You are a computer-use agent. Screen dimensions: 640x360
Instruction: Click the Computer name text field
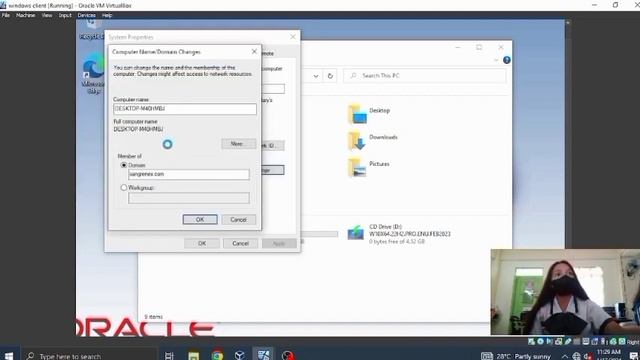[185, 109]
